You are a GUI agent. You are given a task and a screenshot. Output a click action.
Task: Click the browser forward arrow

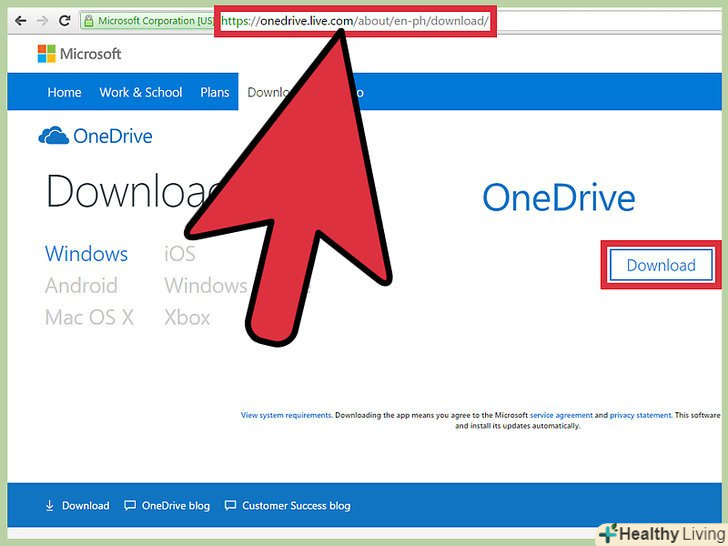click(x=42, y=21)
